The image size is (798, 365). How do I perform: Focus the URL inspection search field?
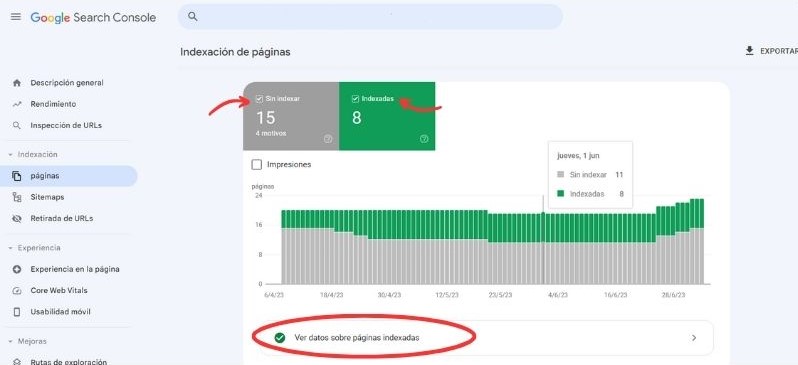tap(370, 17)
